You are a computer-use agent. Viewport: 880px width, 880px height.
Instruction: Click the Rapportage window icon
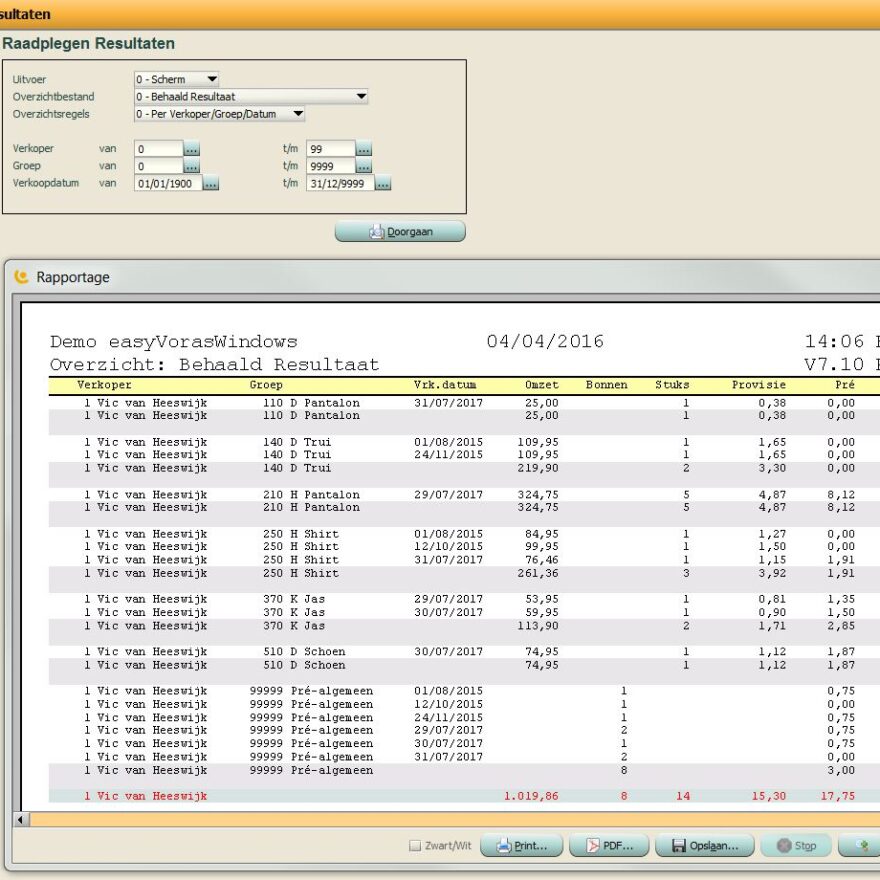pyautogui.click(x=21, y=277)
